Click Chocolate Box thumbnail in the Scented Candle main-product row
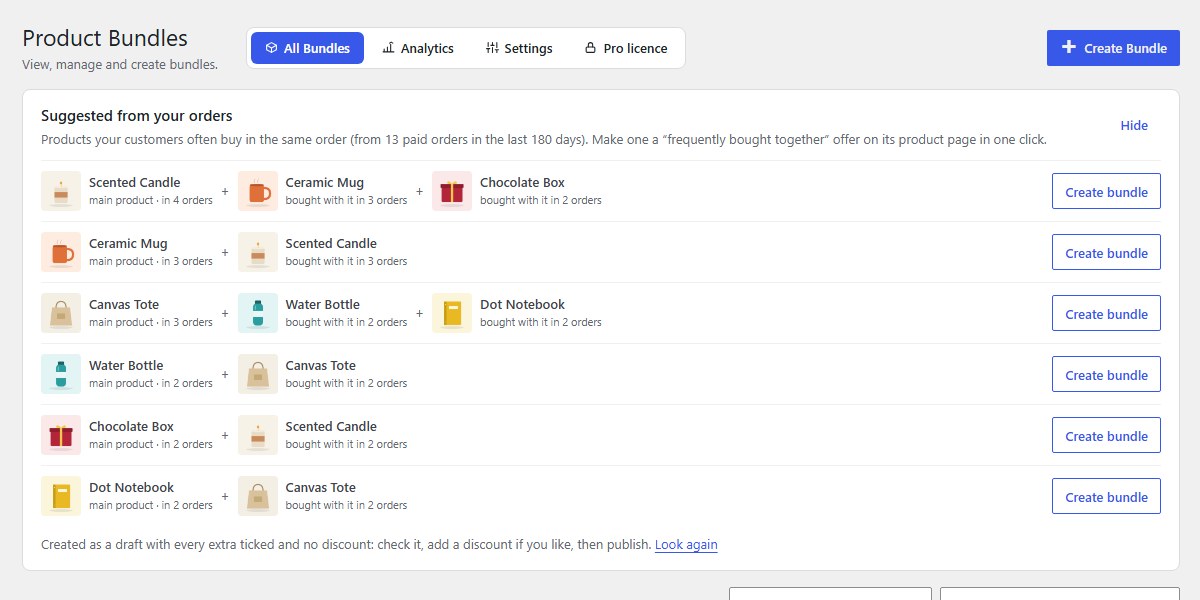 452,191
